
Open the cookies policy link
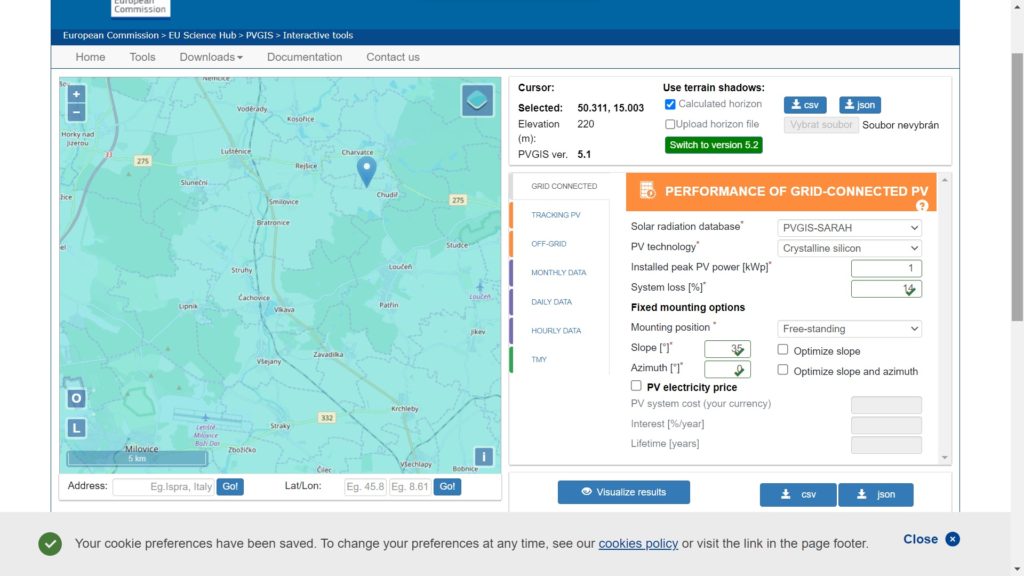pyautogui.click(x=638, y=543)
